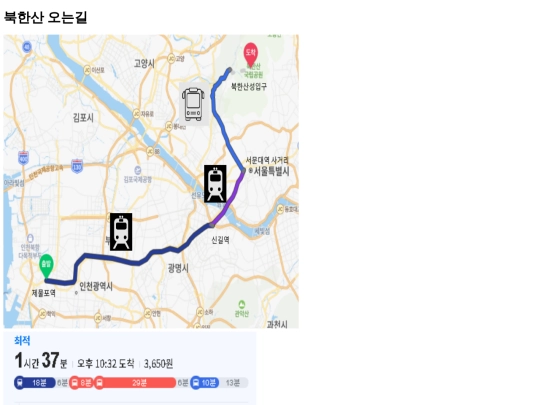This screenshot has height=405, width=540.
Task: Click the green 출발 start pin
Action: pos(46,266)
